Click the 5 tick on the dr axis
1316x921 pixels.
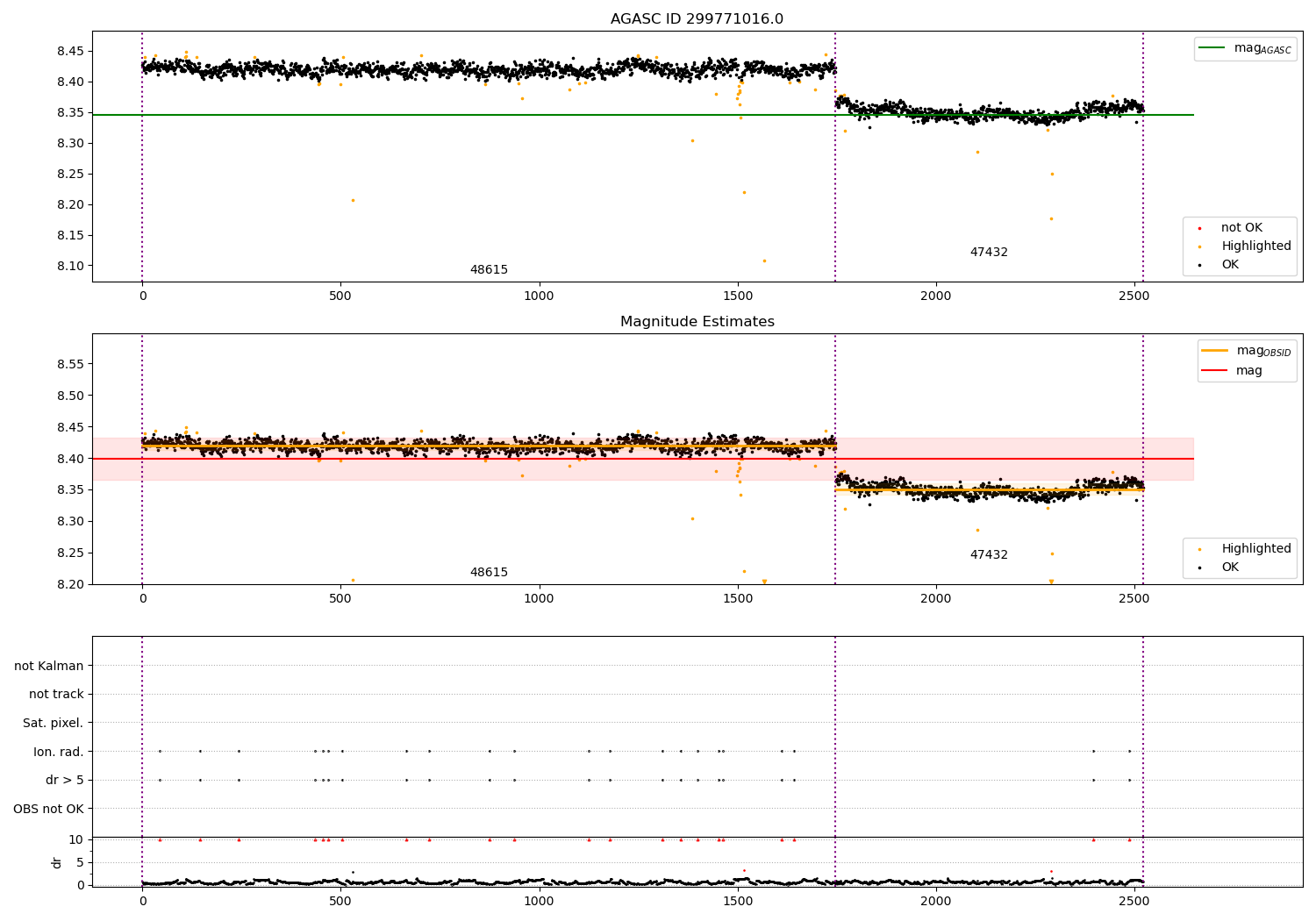[80, 863]
